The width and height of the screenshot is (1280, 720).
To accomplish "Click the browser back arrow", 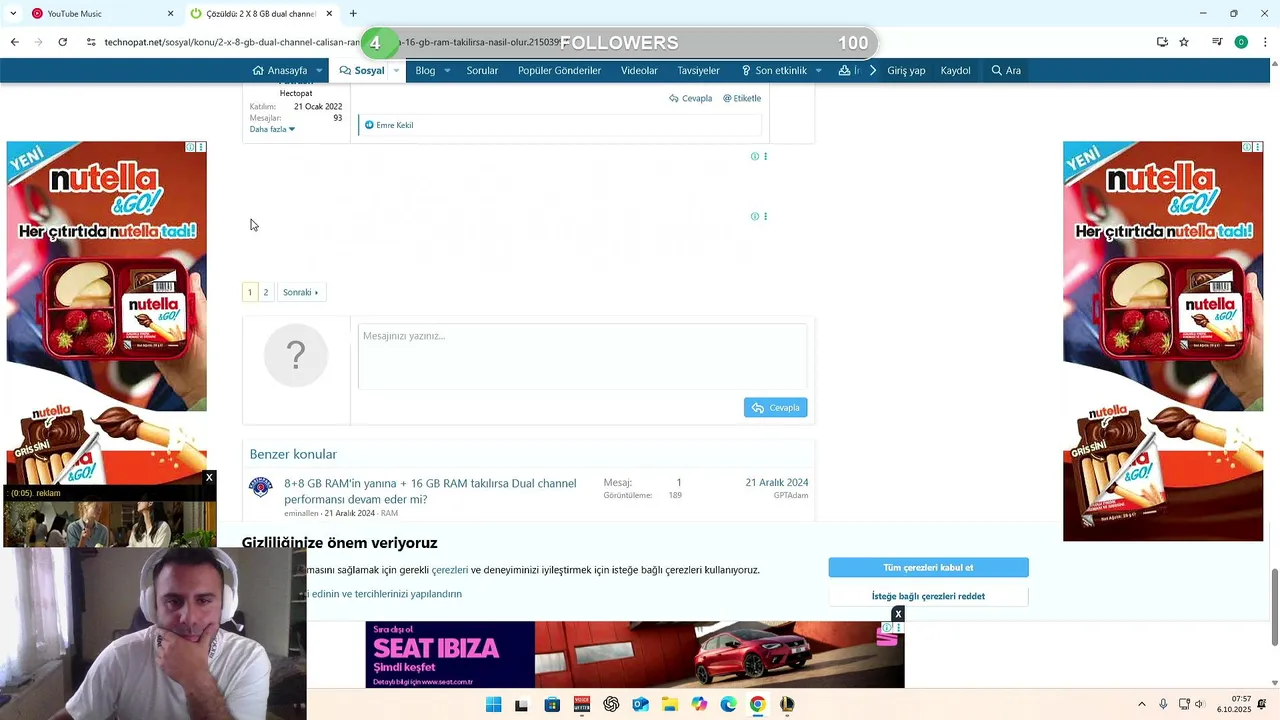I will click(14, 42).
